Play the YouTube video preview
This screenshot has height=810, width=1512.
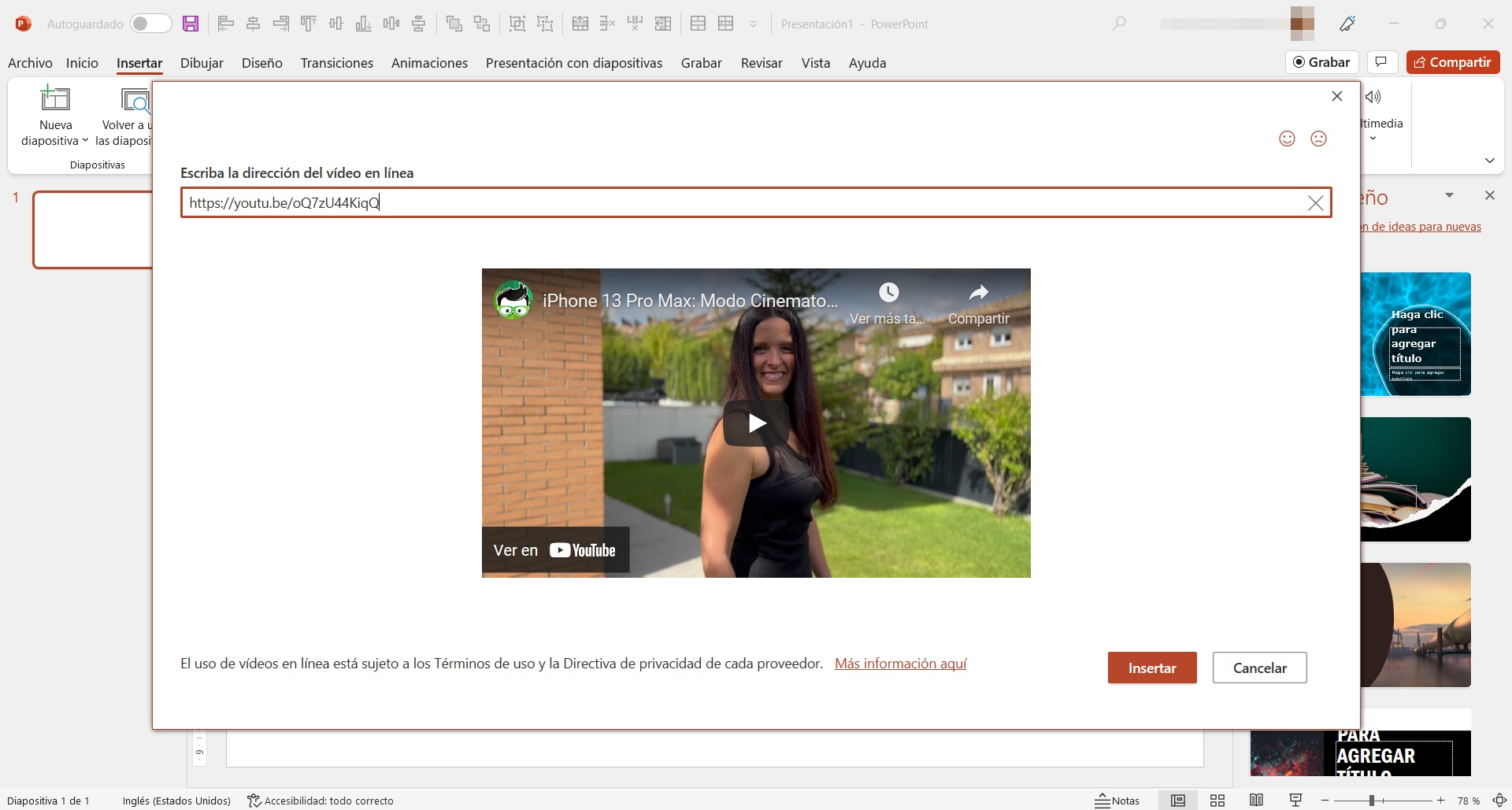[756, 423]
